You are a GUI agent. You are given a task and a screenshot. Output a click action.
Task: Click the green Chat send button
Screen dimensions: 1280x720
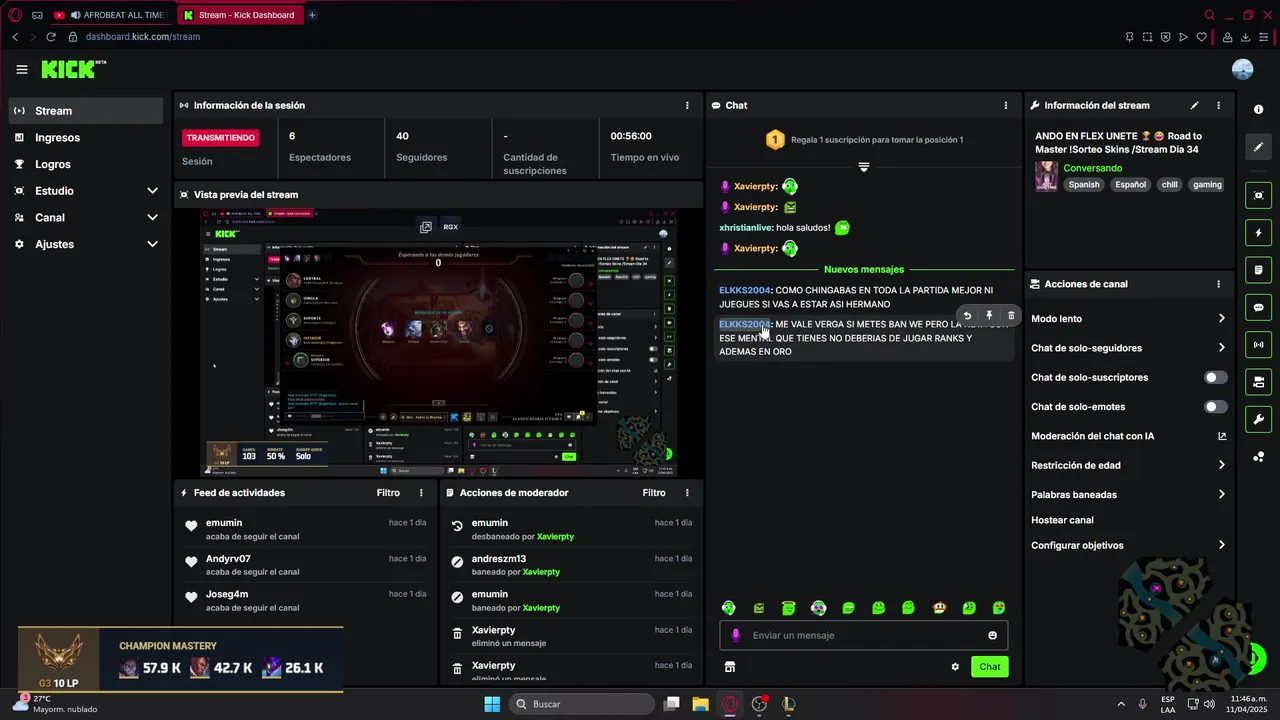[989, 667]
